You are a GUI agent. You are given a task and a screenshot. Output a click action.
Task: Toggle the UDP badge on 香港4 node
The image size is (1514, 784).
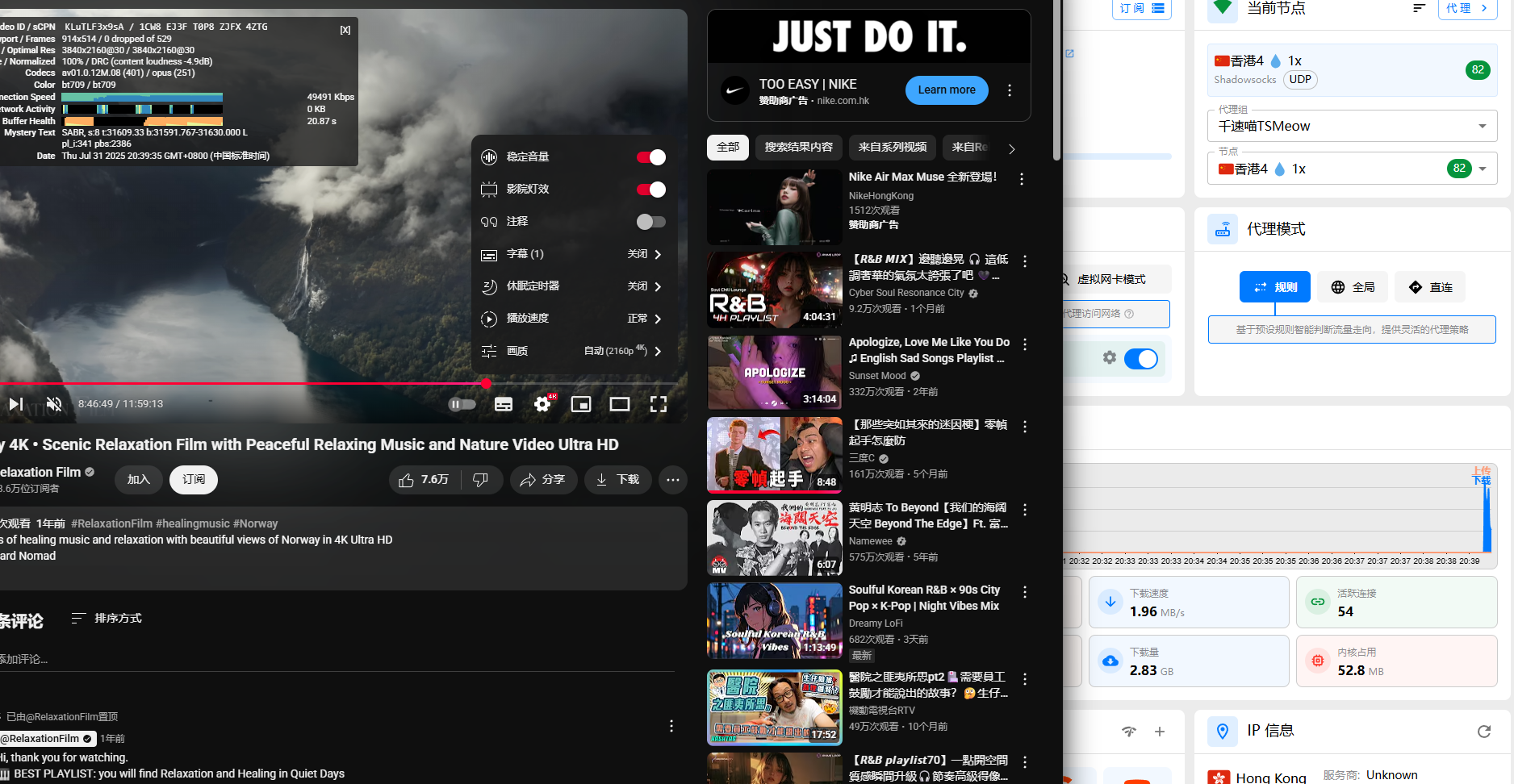tap(1300, 80)
